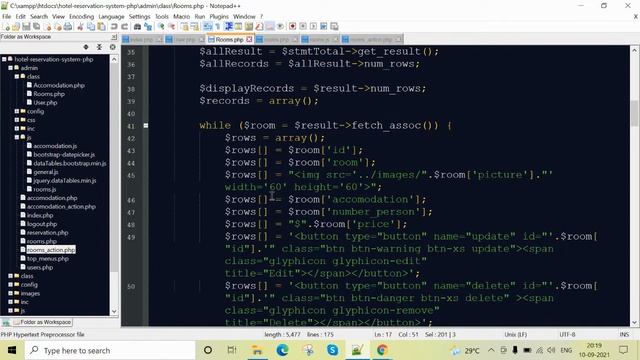This screenshot has width=640, height=360.
Task: Toggle Word Wrap toolbar button
Action: click(208, 27)
